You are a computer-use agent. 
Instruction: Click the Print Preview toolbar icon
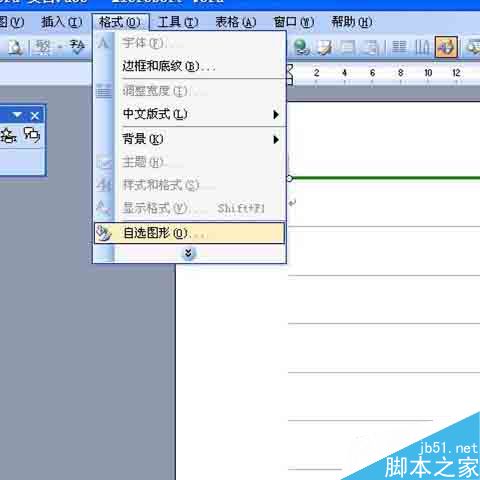click(16, 47)
